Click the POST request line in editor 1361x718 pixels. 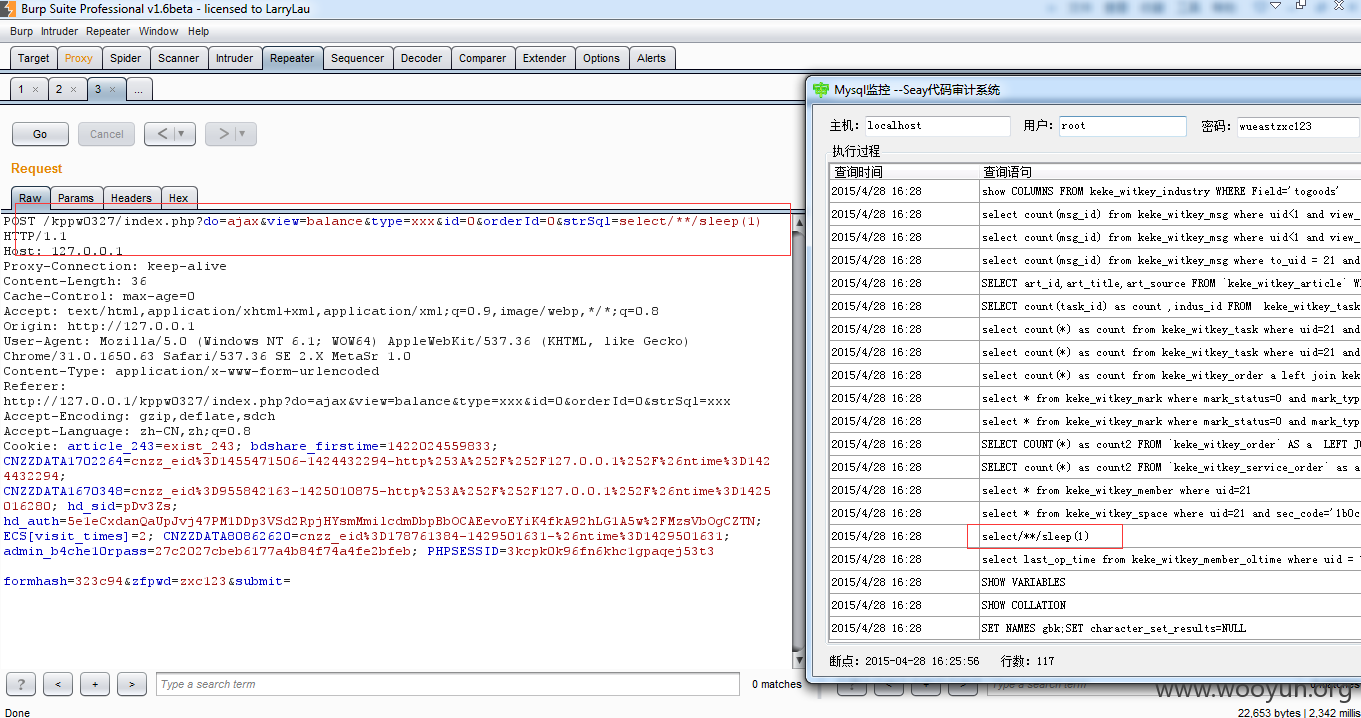pos(382,221)
